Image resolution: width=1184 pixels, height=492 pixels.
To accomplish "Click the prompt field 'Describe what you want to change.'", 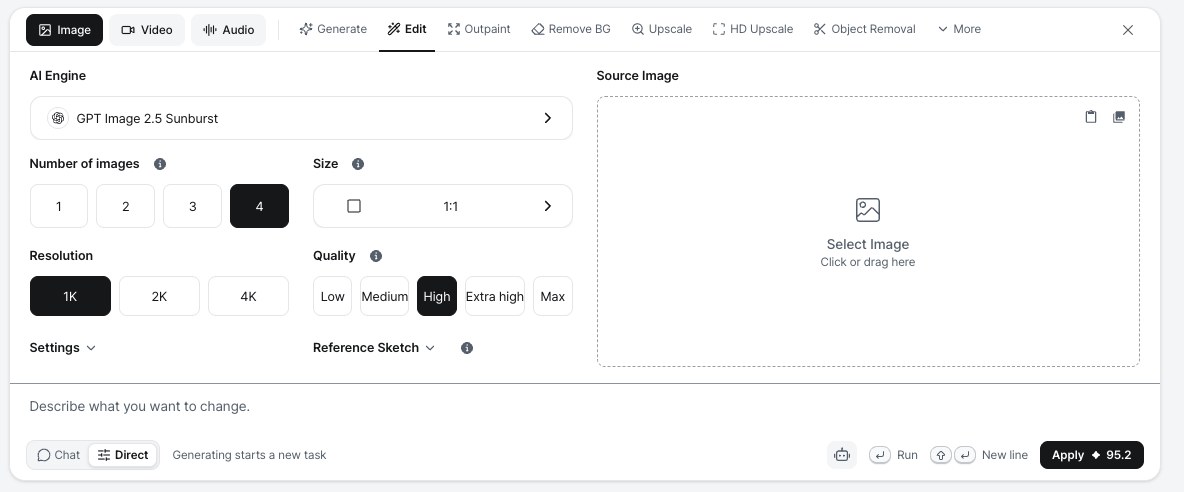I will click(x=584, y=407).
